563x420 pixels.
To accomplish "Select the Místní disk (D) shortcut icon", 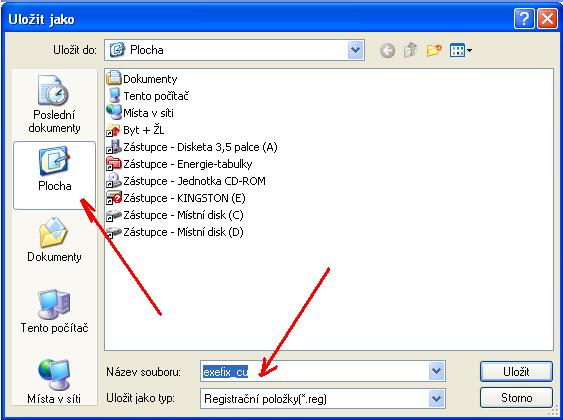I will point(114,232).
